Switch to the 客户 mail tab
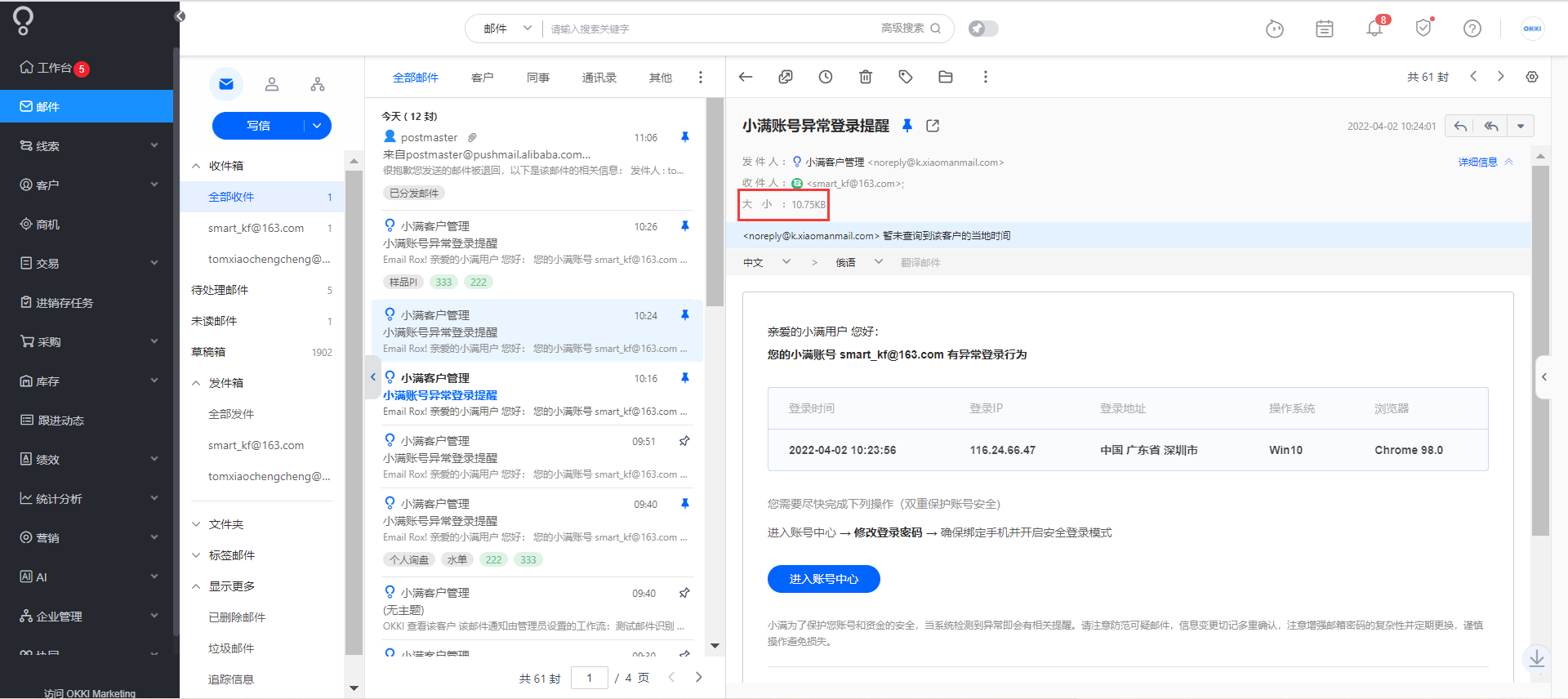The image size is (1568, 699). (483, 78)
